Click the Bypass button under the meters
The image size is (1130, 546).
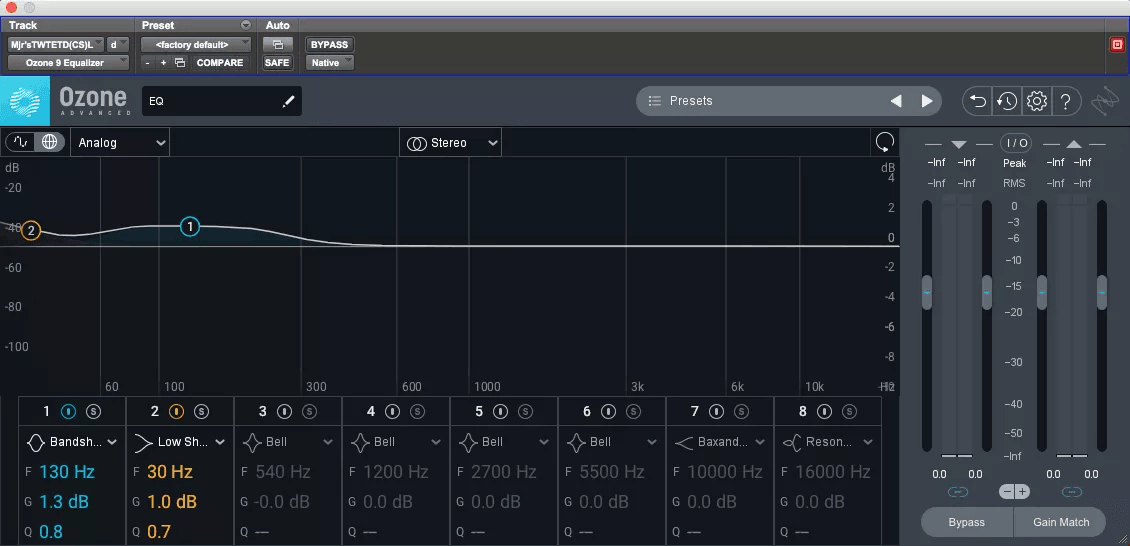pos(966,522)
